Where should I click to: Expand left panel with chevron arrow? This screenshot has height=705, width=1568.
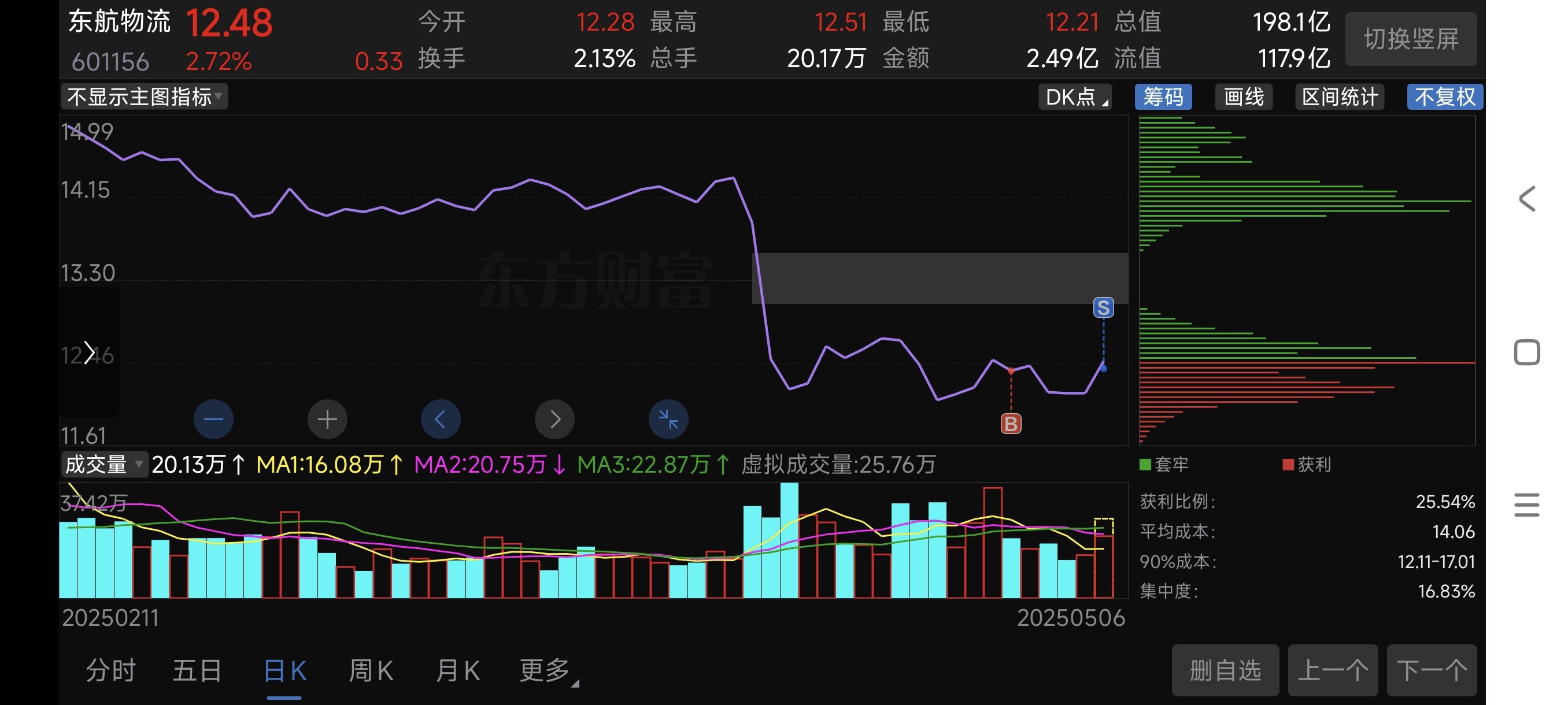click(90, 353)
